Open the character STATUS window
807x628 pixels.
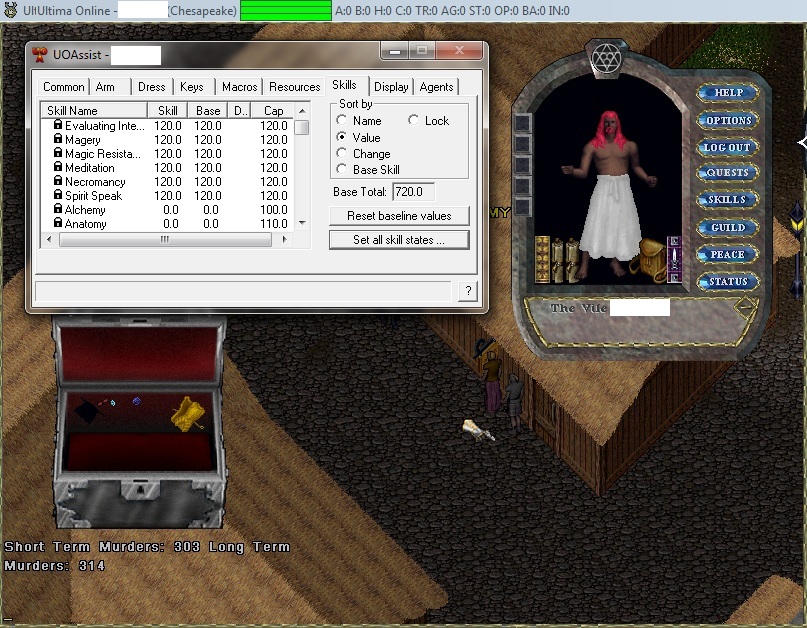pos(728,282)
